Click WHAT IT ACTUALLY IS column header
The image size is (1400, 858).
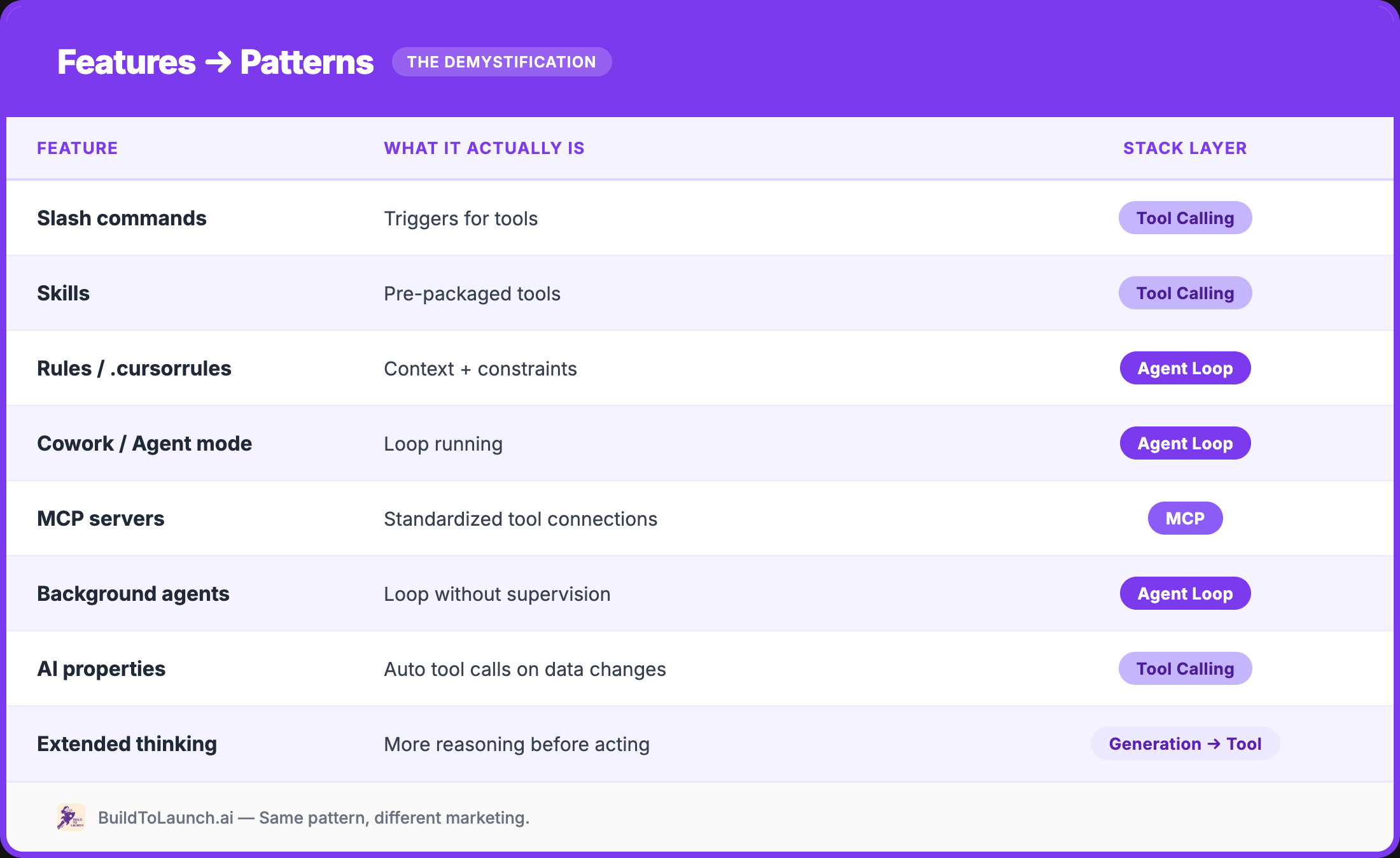[484, 148]
